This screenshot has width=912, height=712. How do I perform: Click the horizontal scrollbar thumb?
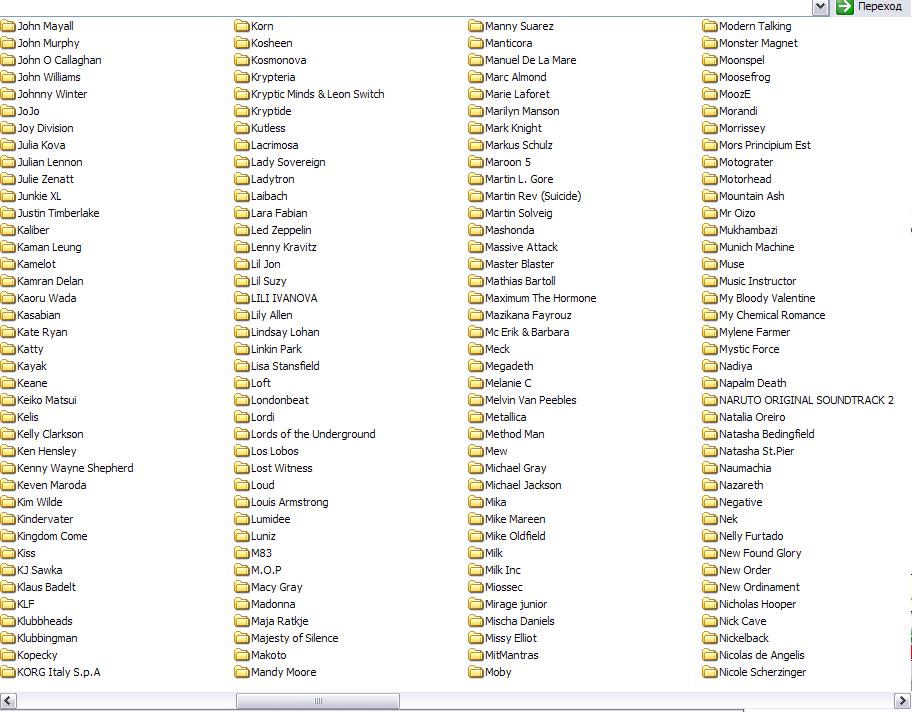[318, 700]
